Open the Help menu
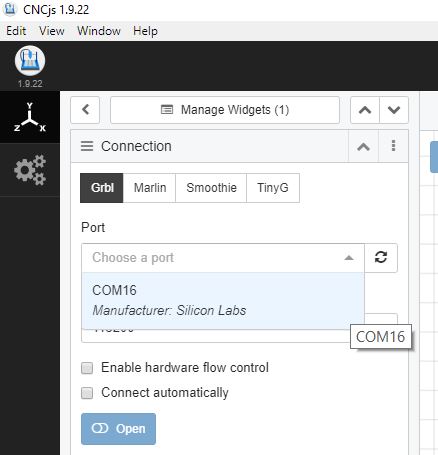 click(x=145, y=31)
